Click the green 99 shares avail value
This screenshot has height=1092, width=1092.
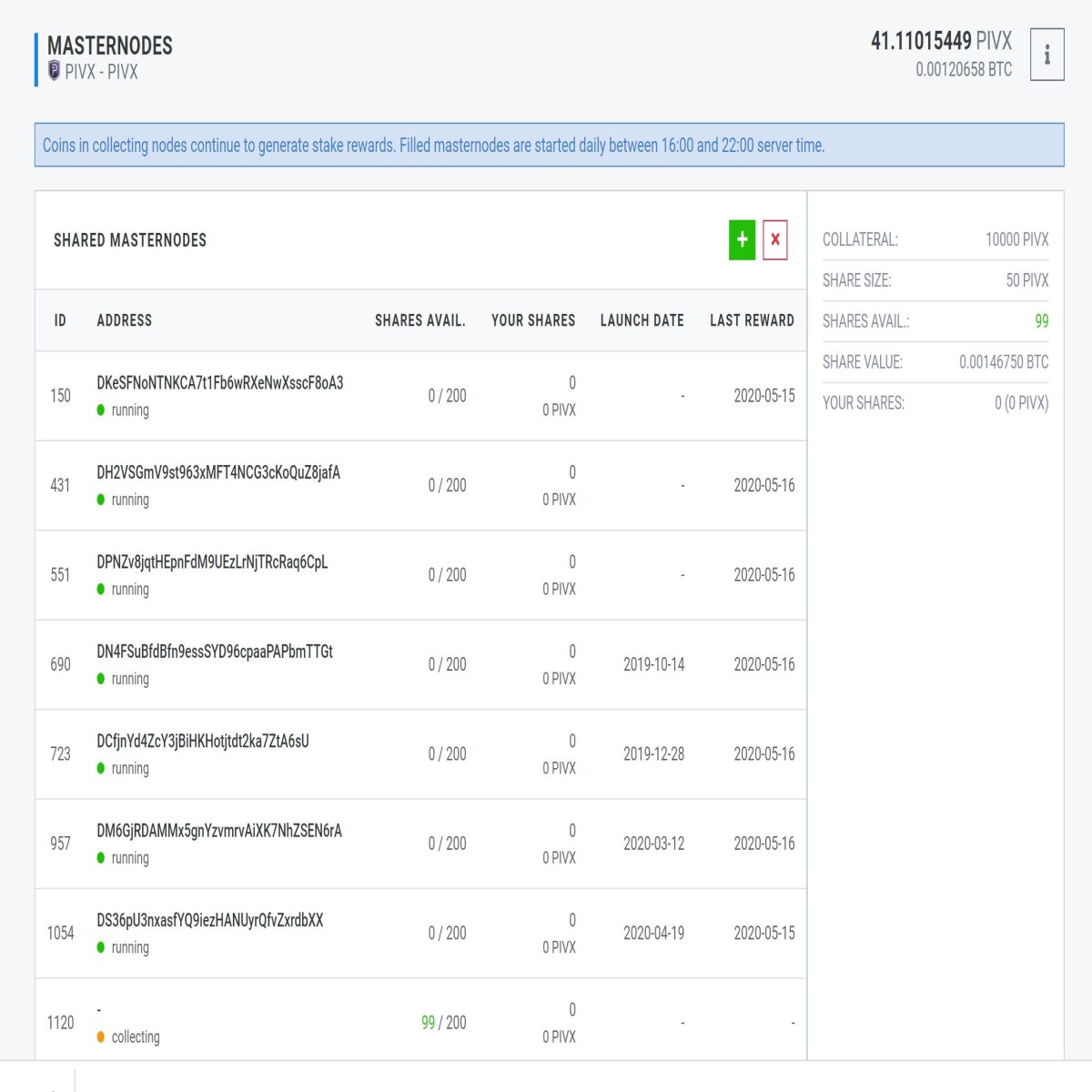[1042, 321]
